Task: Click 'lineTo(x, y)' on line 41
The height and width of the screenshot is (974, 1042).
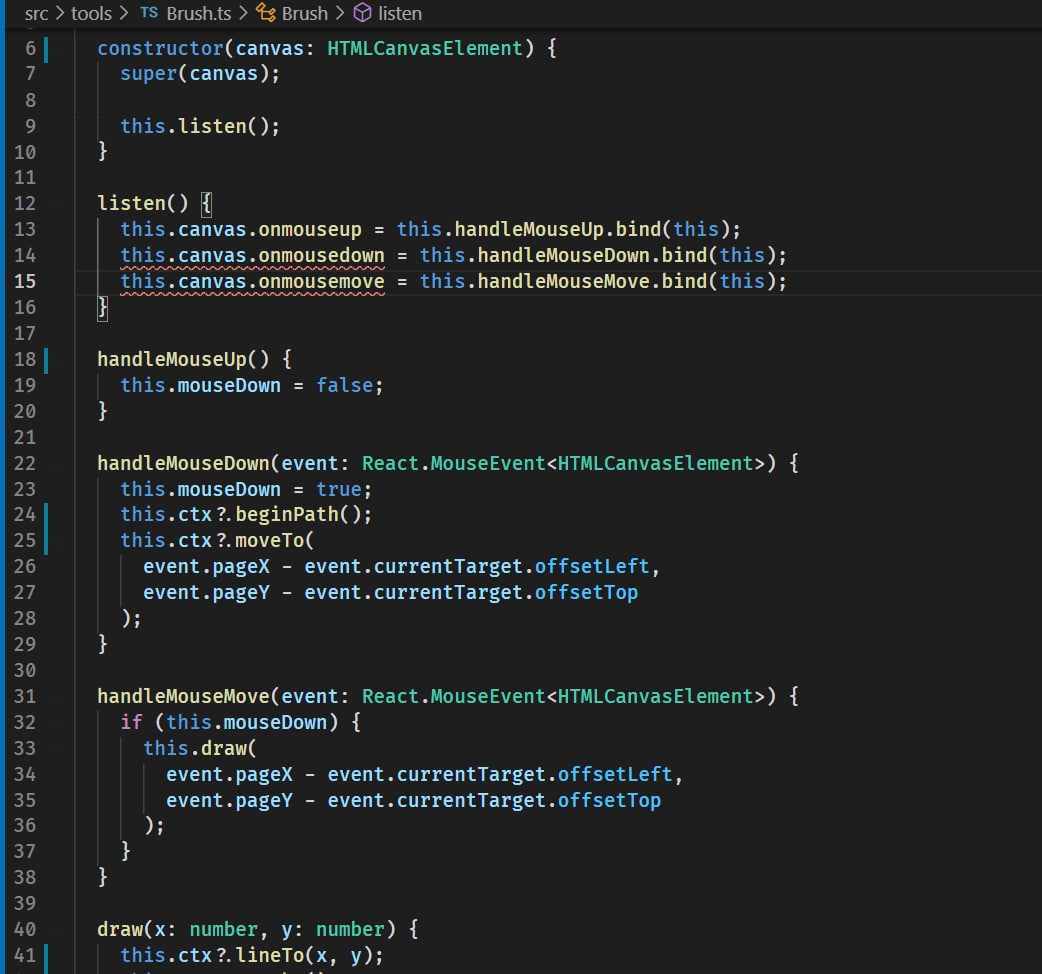Action: pyautogui.click(x=303, y=956)
